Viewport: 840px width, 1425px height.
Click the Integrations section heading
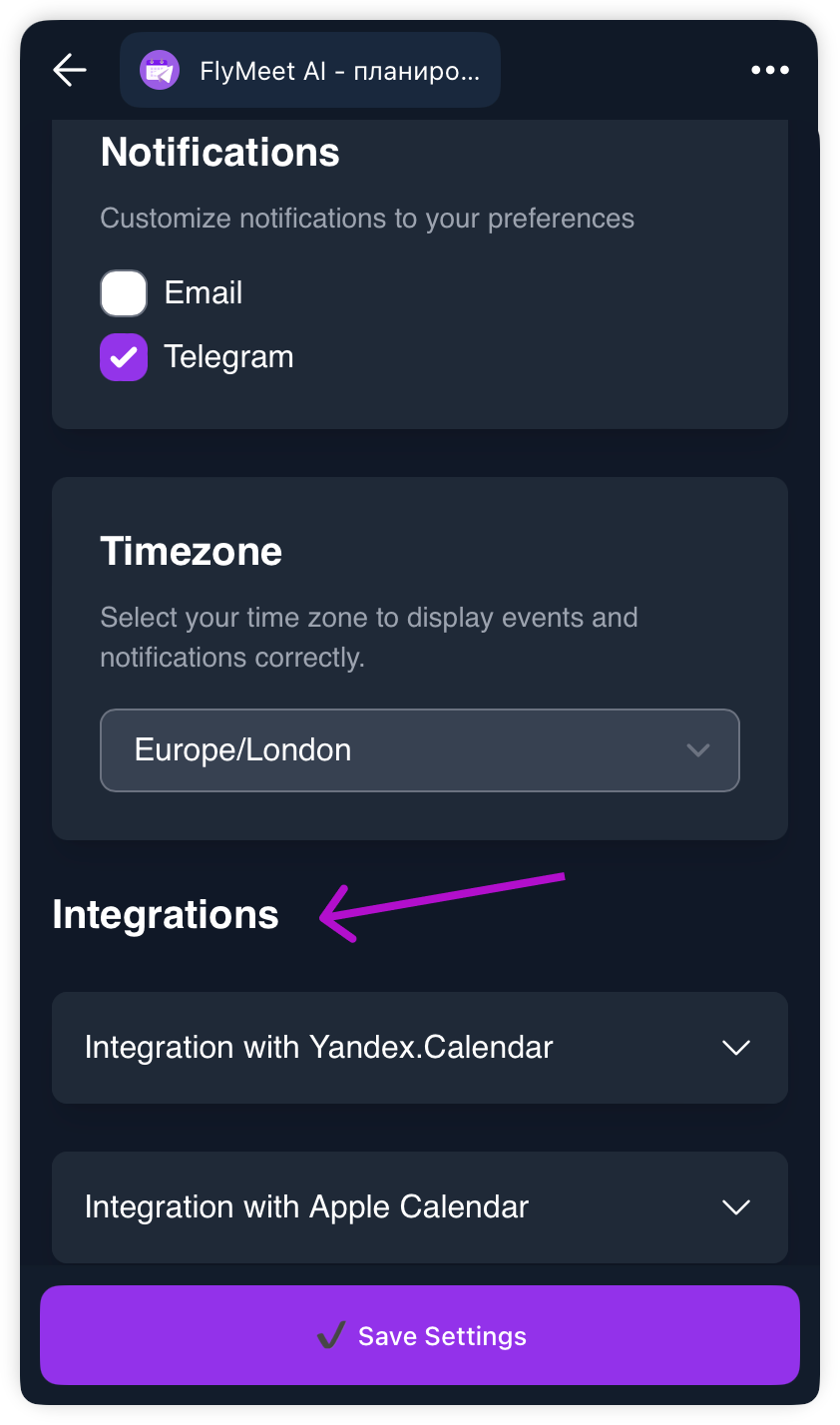coord(166,915)
